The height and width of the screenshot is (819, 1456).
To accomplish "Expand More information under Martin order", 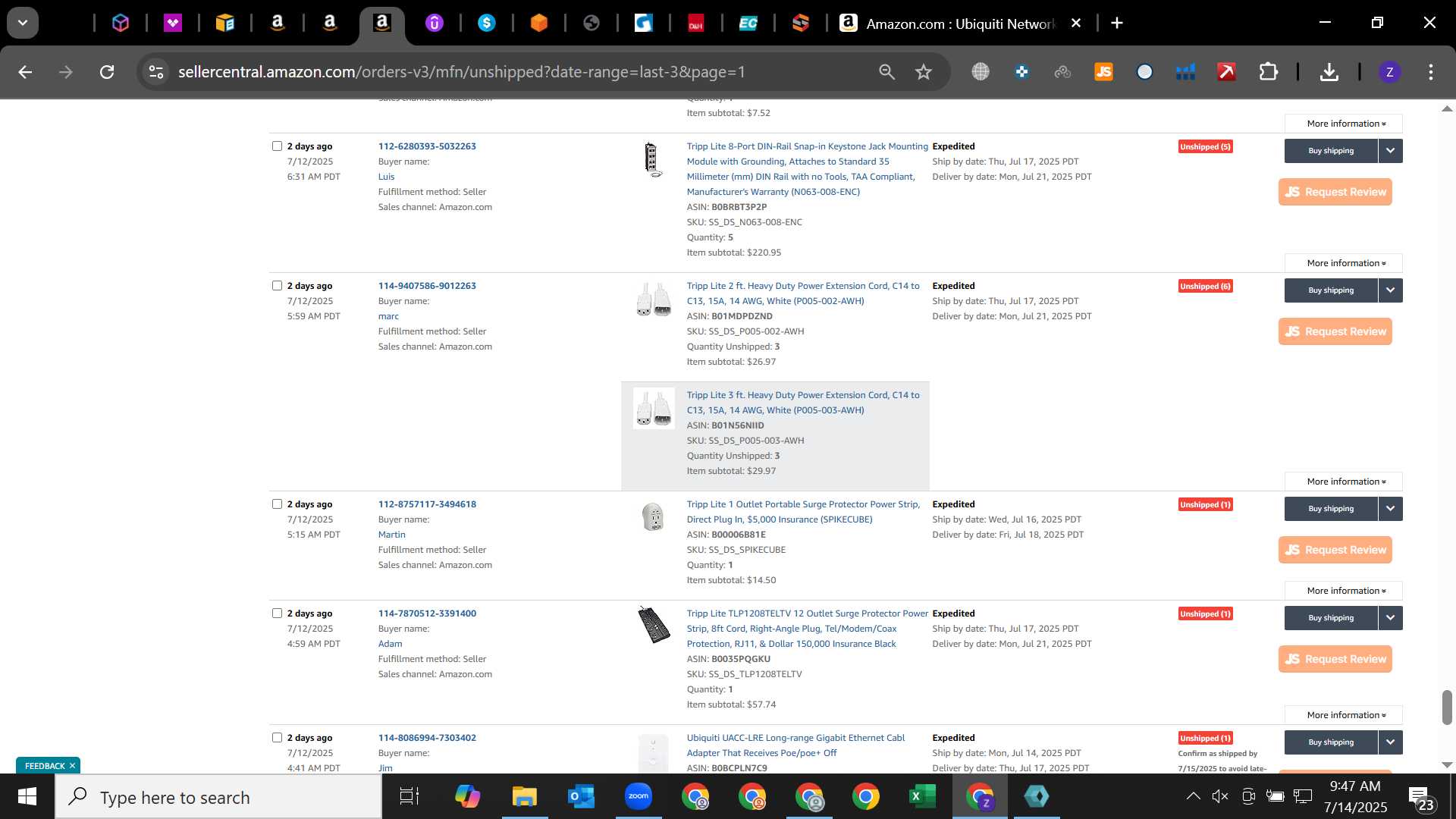I will click(x=1343, y=591).
